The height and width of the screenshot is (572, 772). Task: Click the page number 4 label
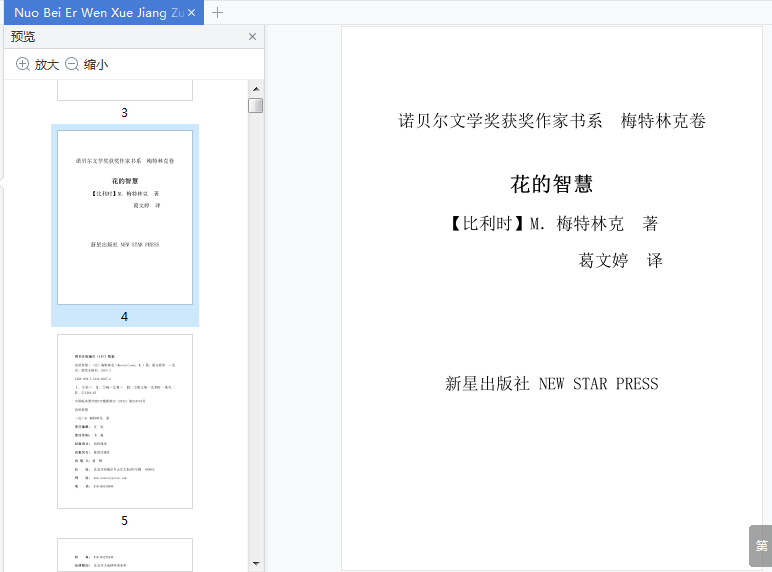(125, 317)
